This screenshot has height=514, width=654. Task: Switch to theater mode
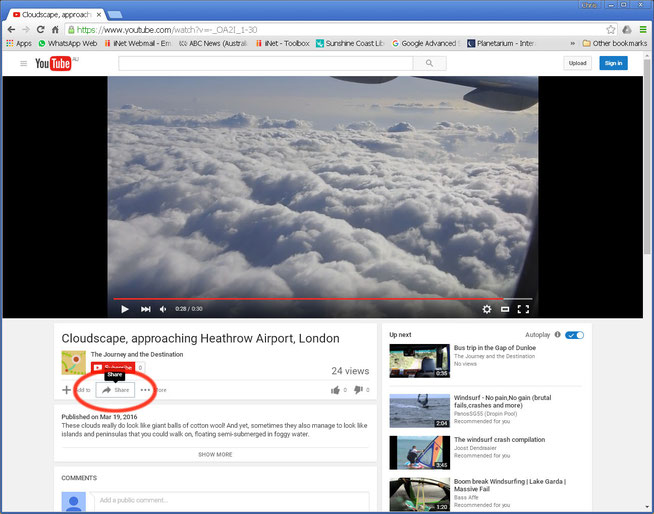[505, 309]
